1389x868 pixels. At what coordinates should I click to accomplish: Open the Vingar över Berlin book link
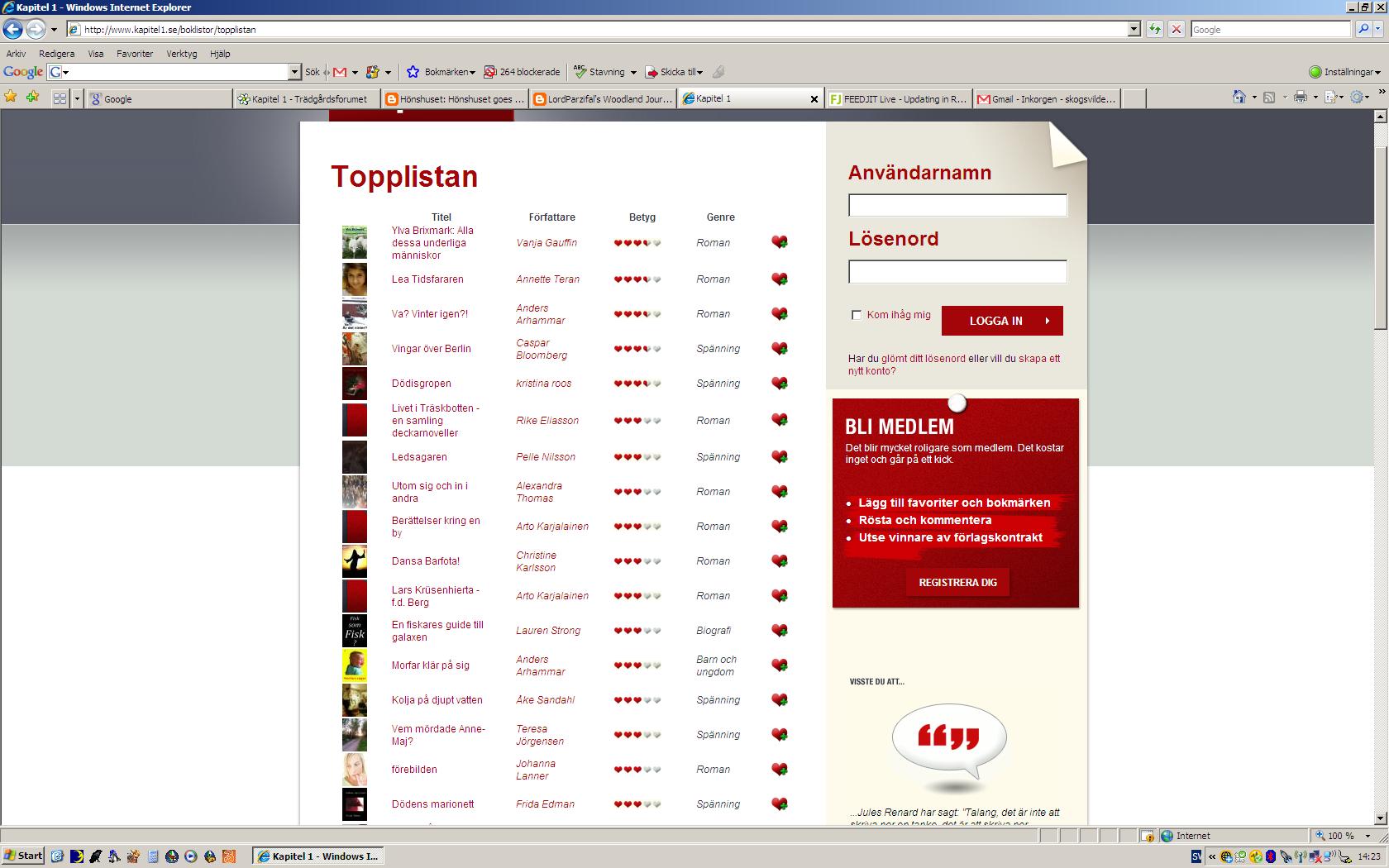click(431, 349)
